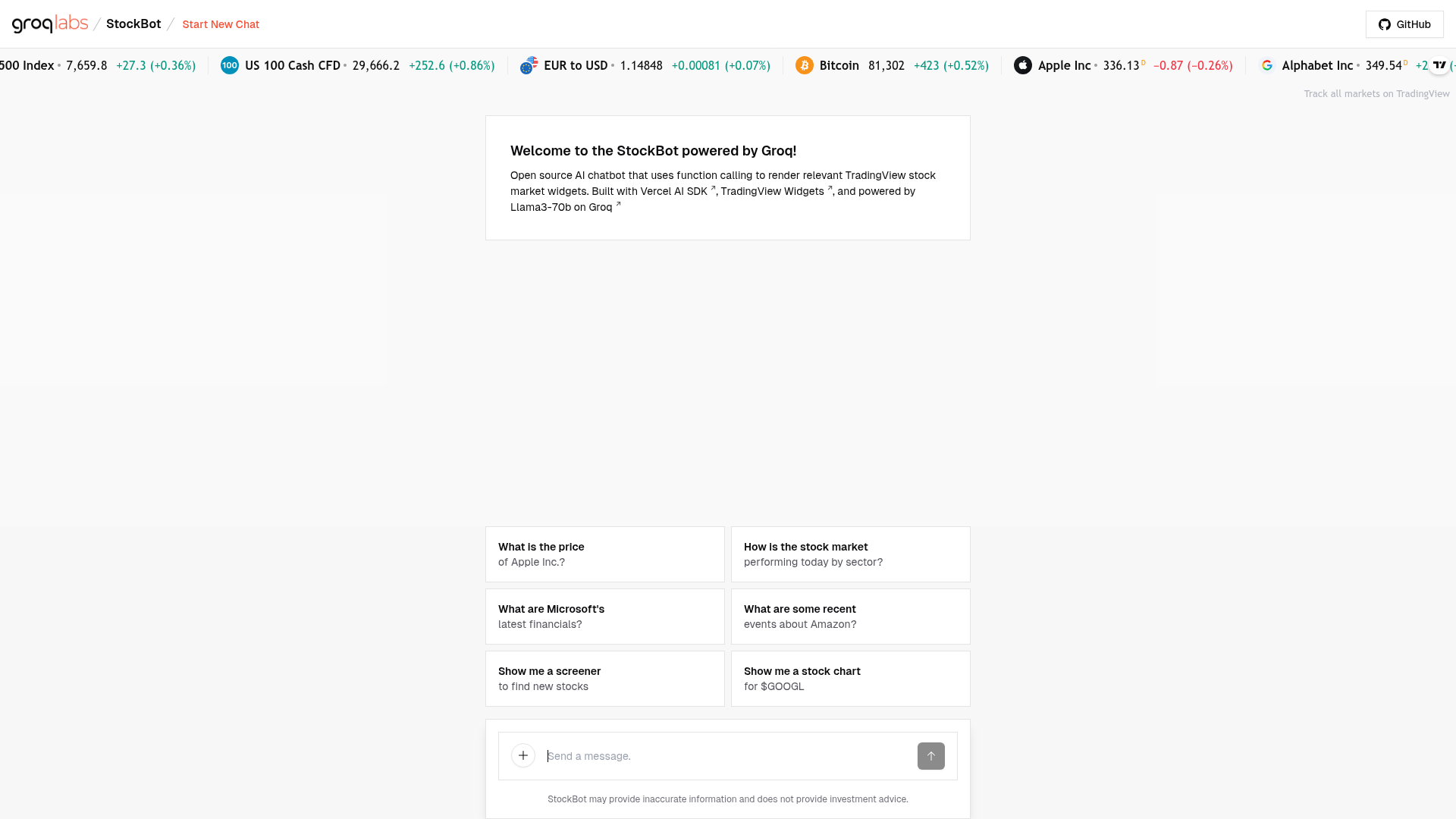Click the US 100 Cash CFD ticker name
Screen dimensions: 1456x819
click(292, 65)
